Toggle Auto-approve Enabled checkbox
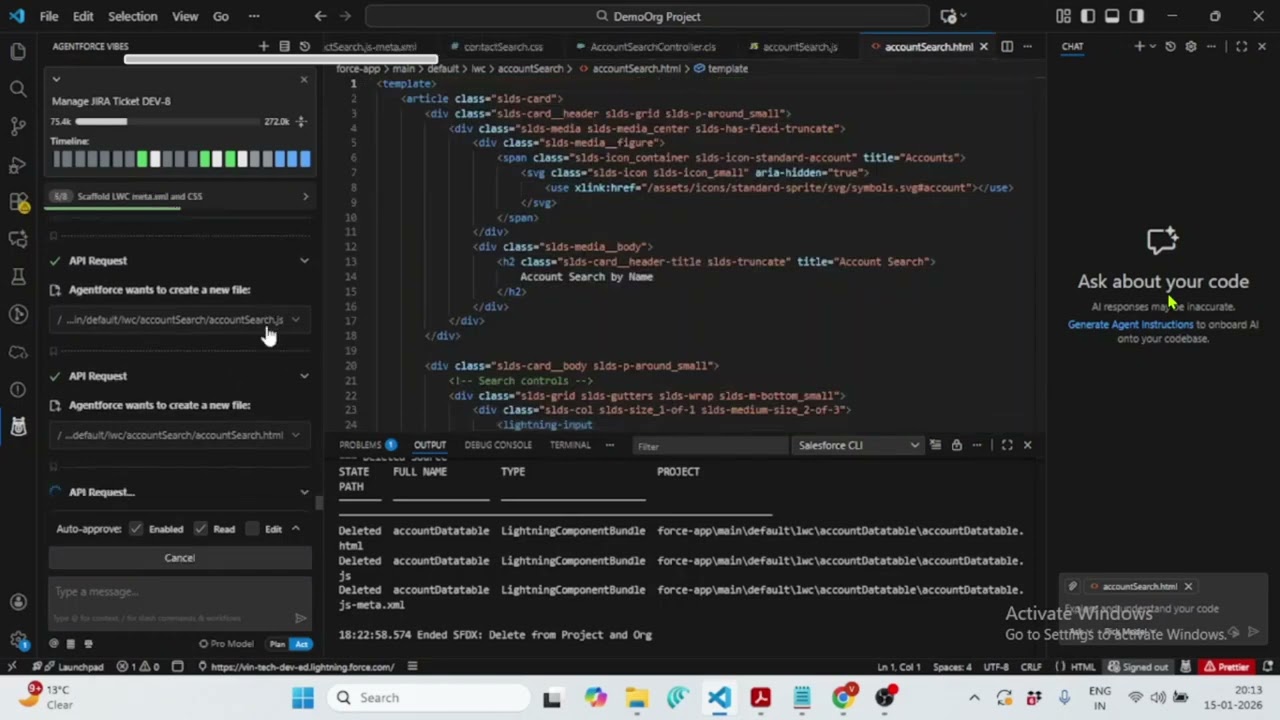Screen dimensions: 1280x720 (x=136, y=529)
